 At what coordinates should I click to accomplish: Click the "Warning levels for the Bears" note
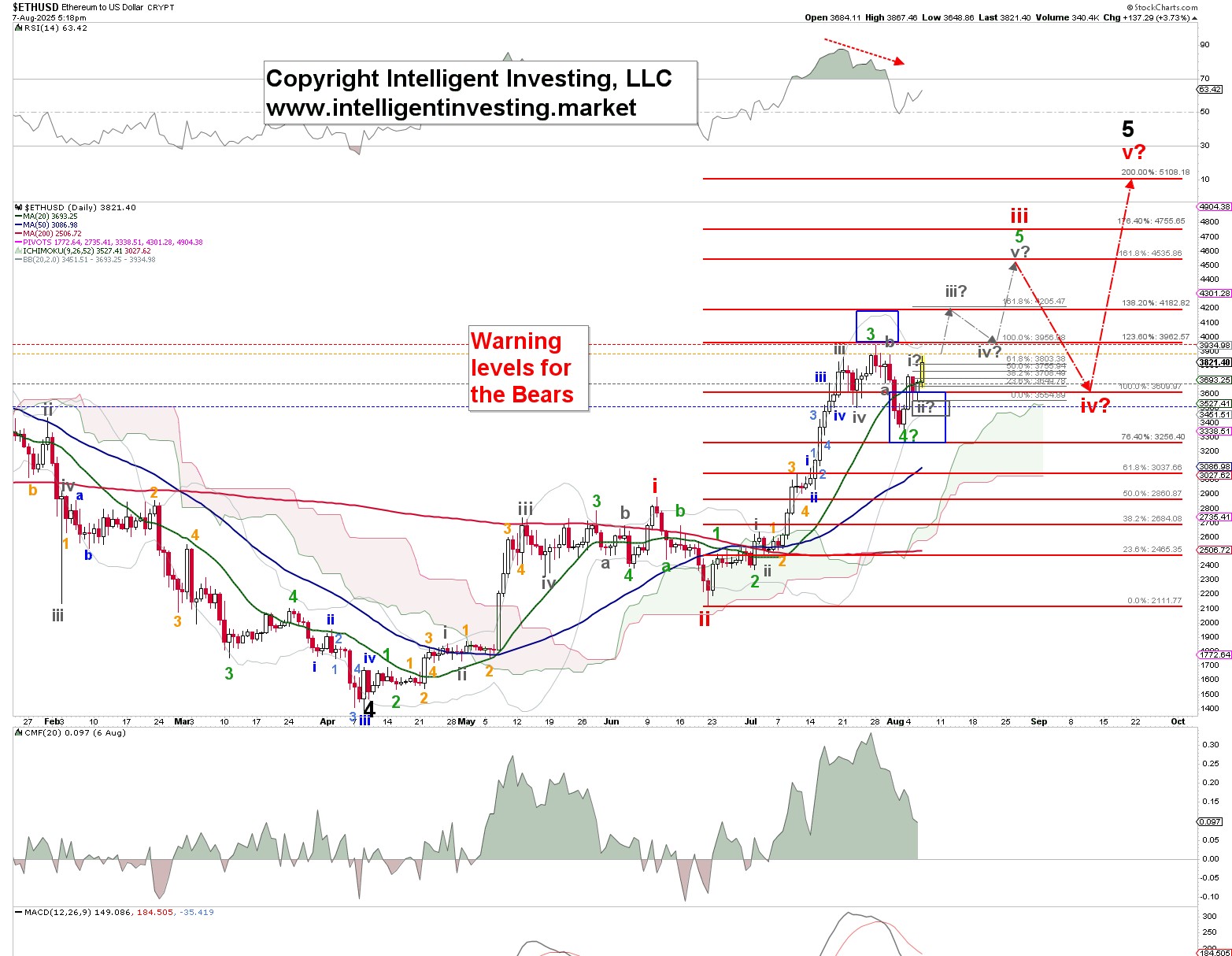coord(528,368)
